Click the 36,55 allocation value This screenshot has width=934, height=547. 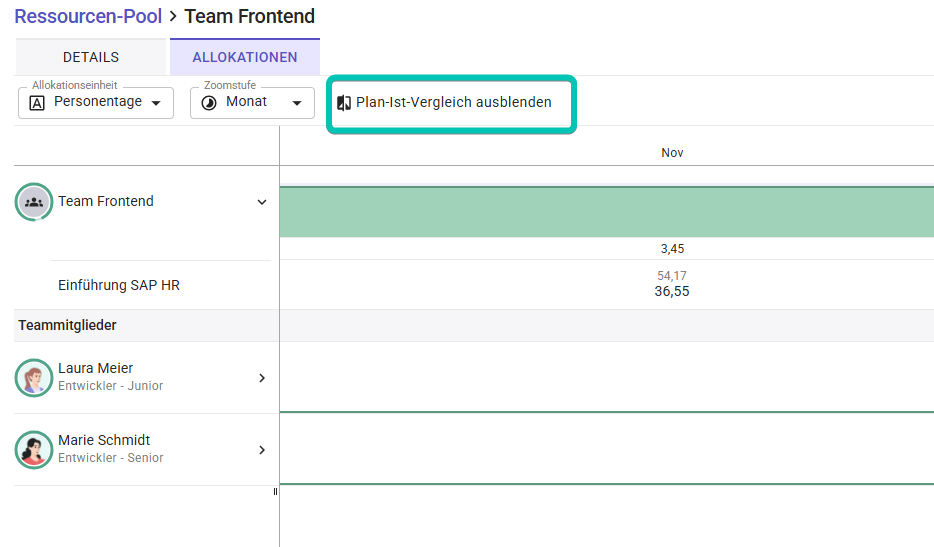coord(672,292)
